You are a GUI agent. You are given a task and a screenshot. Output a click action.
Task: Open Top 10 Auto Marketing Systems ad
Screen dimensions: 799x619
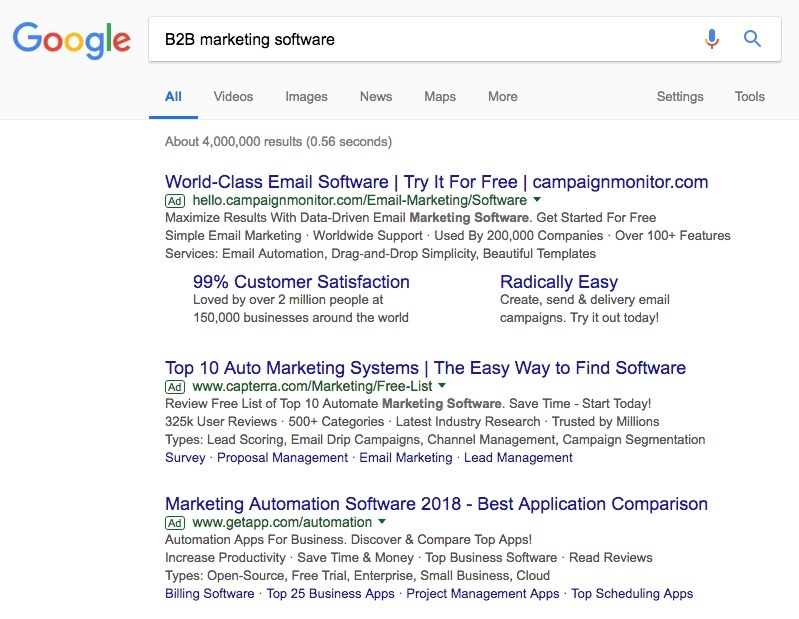(x=425, y=368)
